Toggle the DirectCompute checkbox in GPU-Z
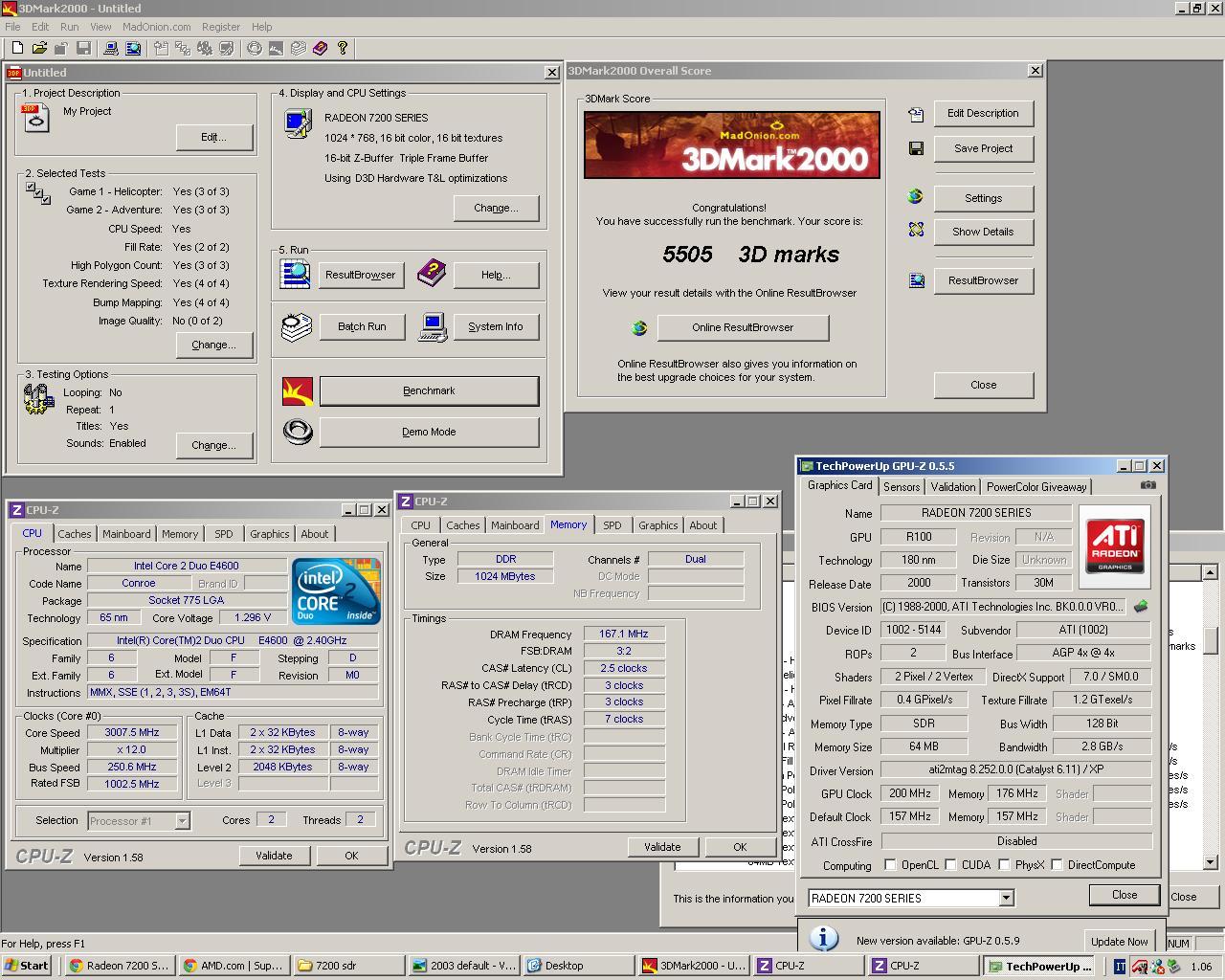Image resolution: width=1225 pixels, height=980 pixels. [1057, 865]
